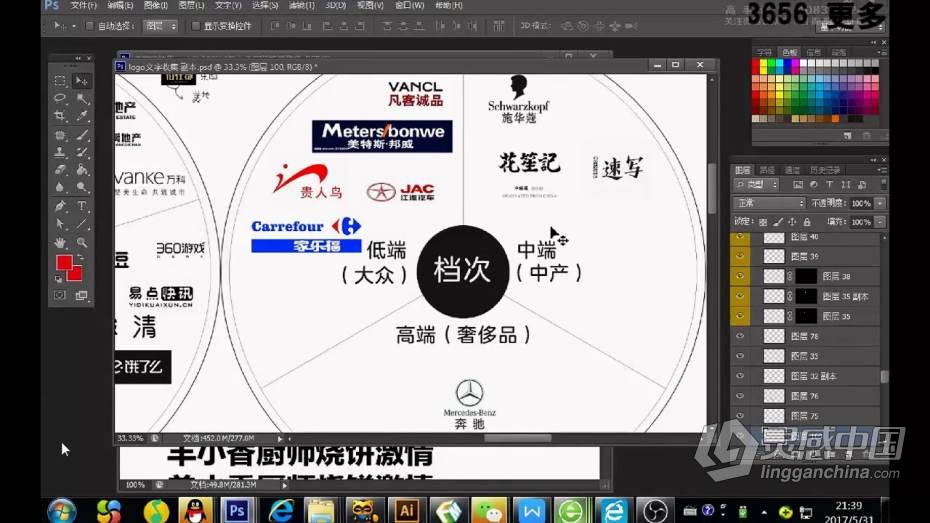Filter layers by pixel layer icon
Viewport: 930px width, 523px height.
point(798,185)
